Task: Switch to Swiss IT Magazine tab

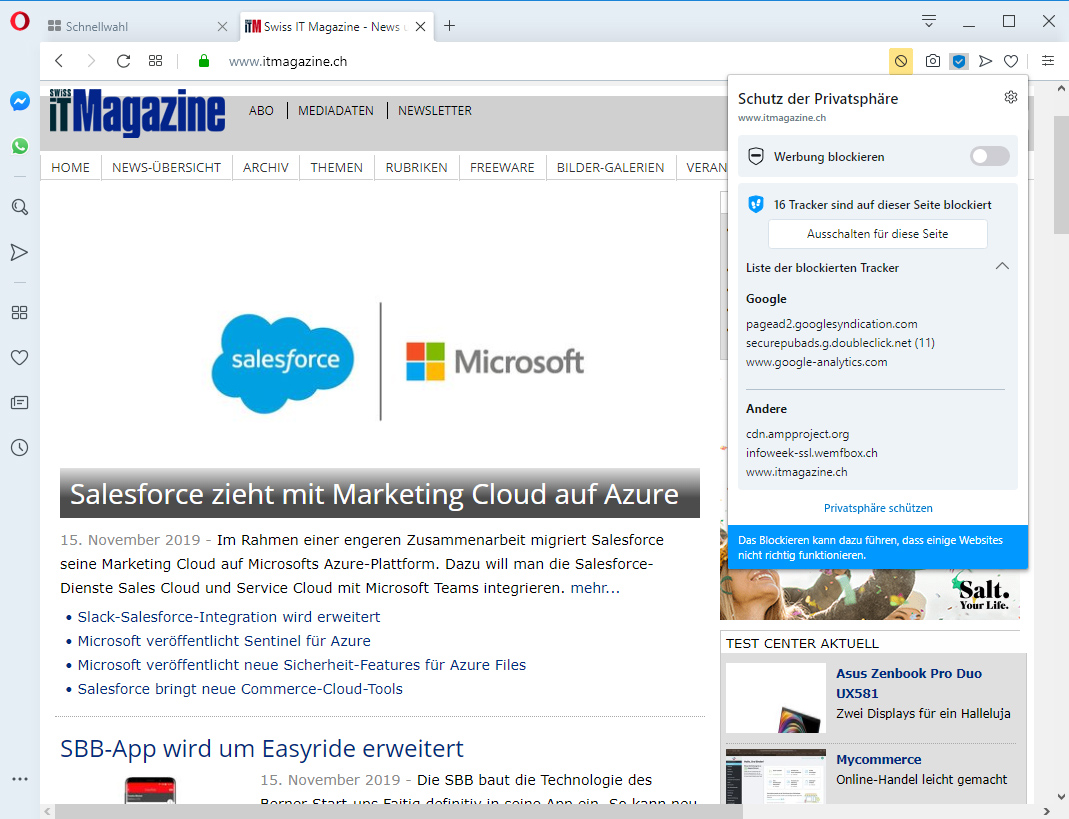Action: [325, 27]
